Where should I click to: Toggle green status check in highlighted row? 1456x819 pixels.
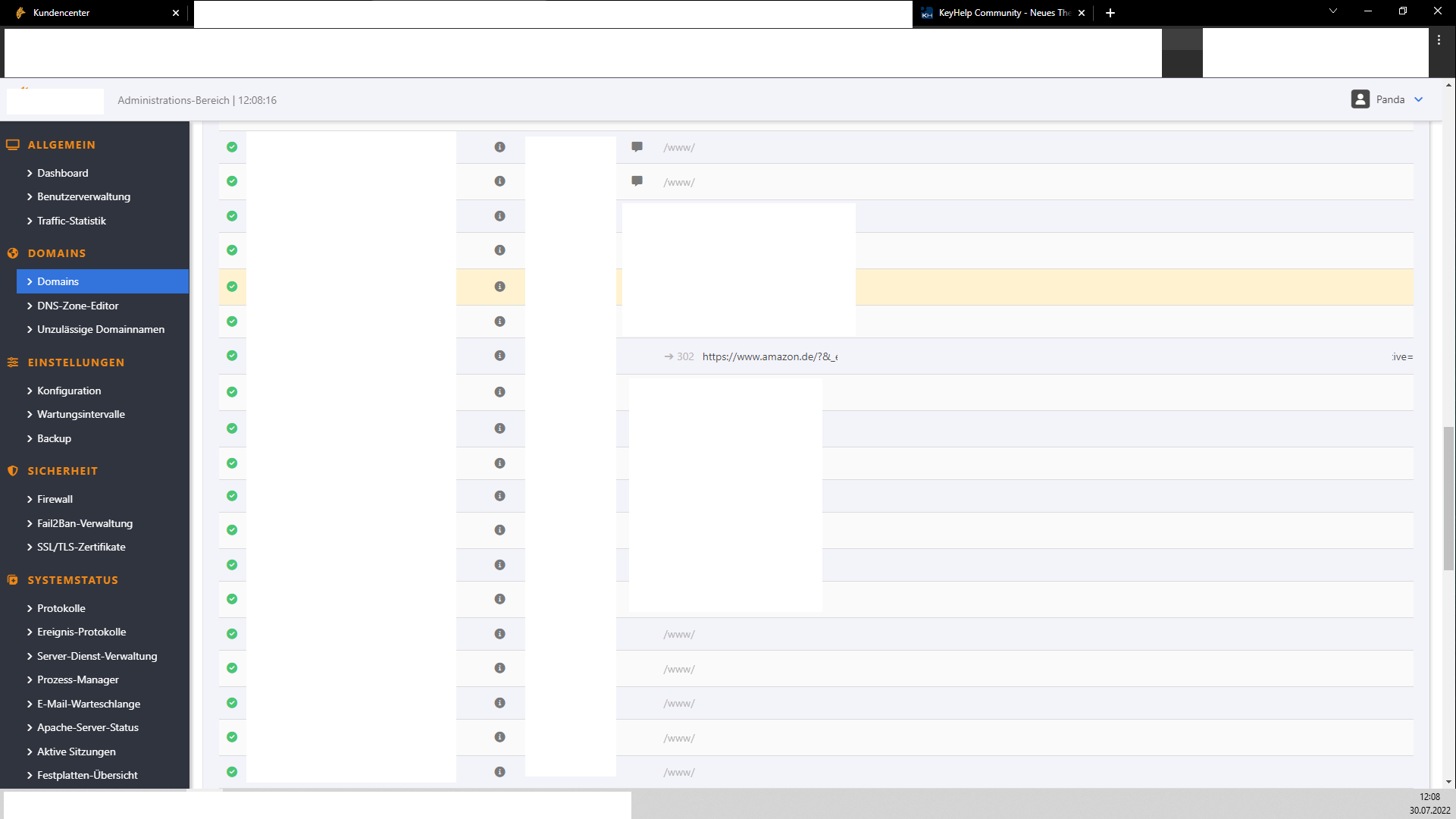[232, 287]
